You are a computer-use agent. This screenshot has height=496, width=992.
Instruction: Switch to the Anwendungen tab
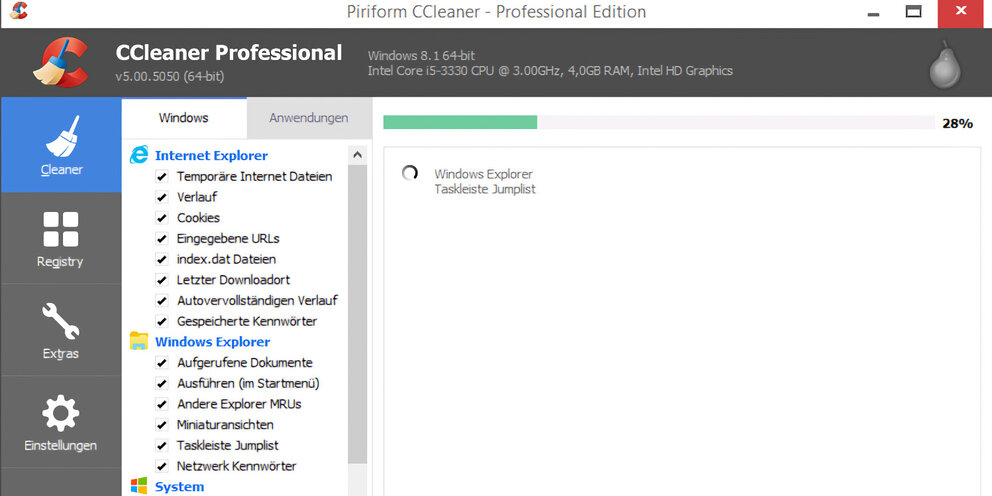pyautogui.click(x=309, y=118)
